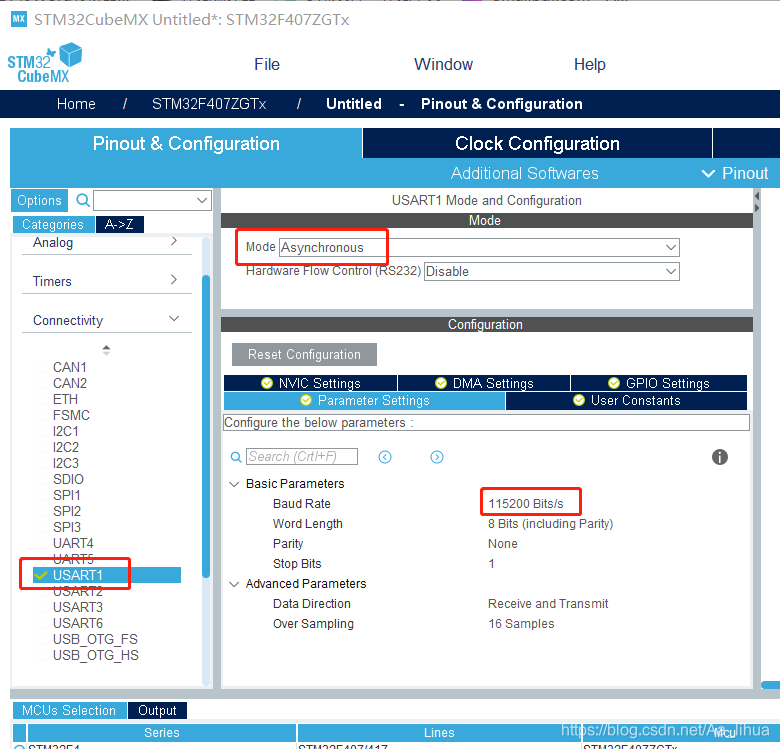Switch to the A->Z list tab
The width and height of the screenshot is (780, 749).
119,224
